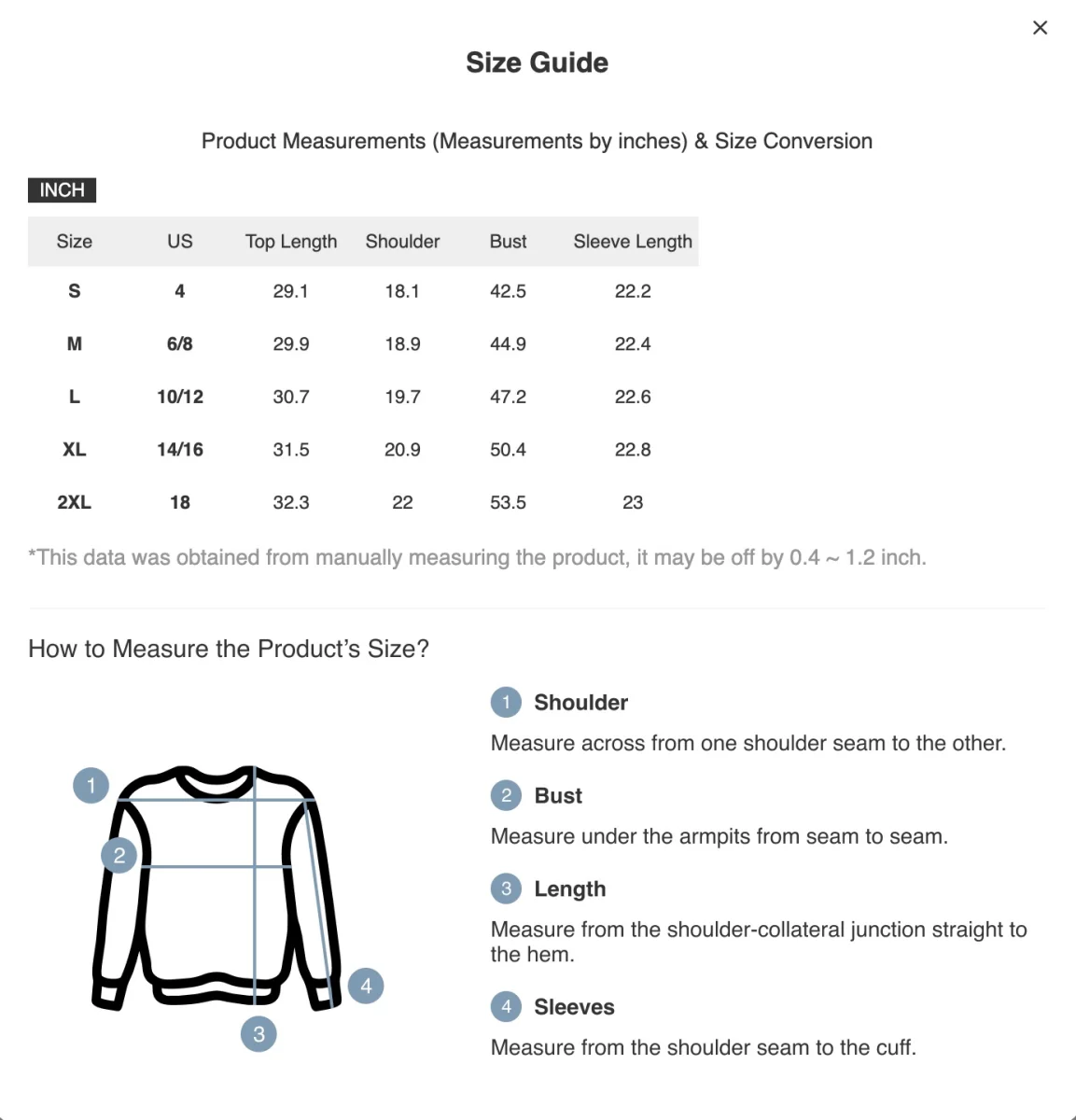Click the Size Guide title
1076x1120 pixels.
537,62
